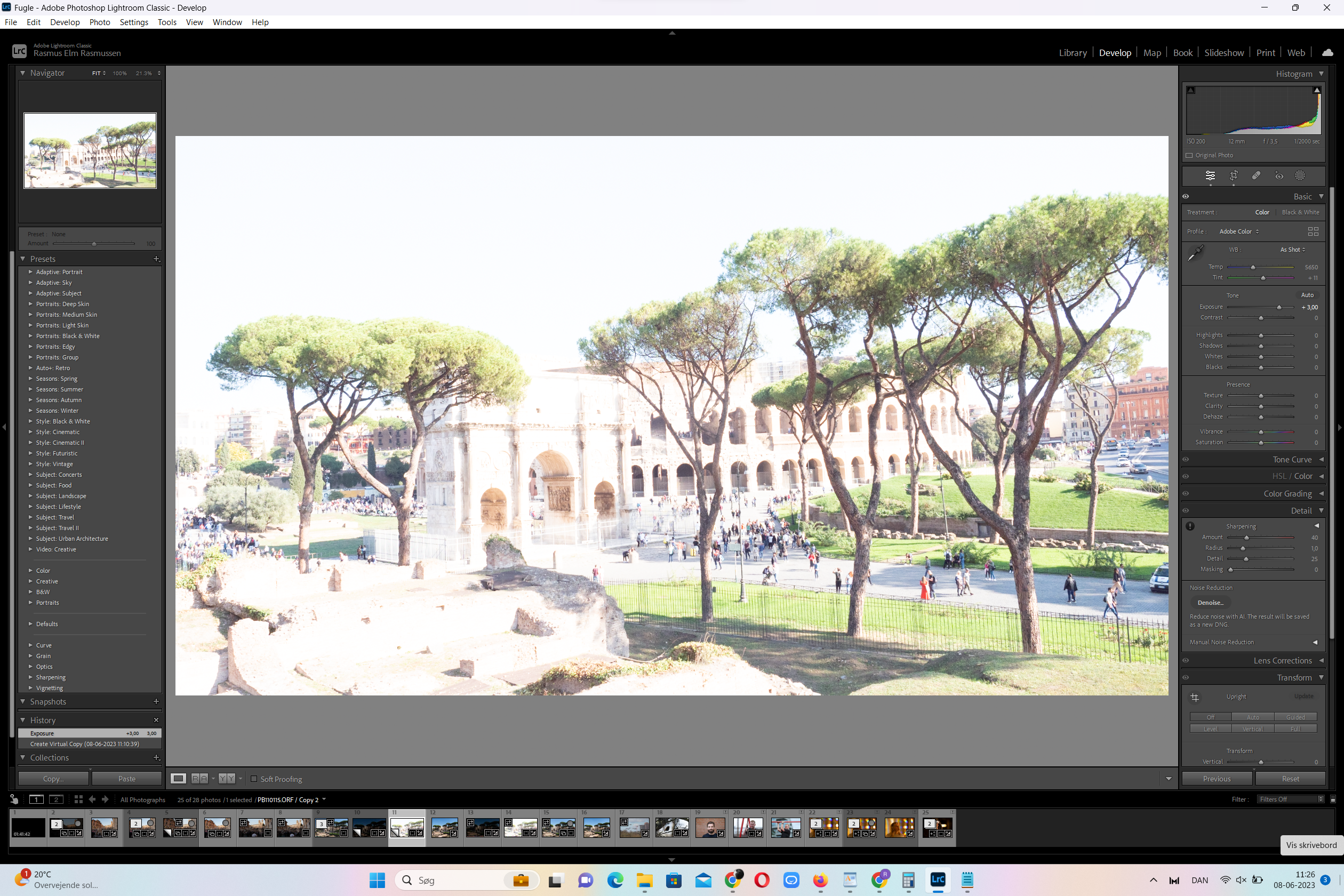Click the second monitor display icon
Viewport: 1344px width, 896px height.
click(56, 799)
